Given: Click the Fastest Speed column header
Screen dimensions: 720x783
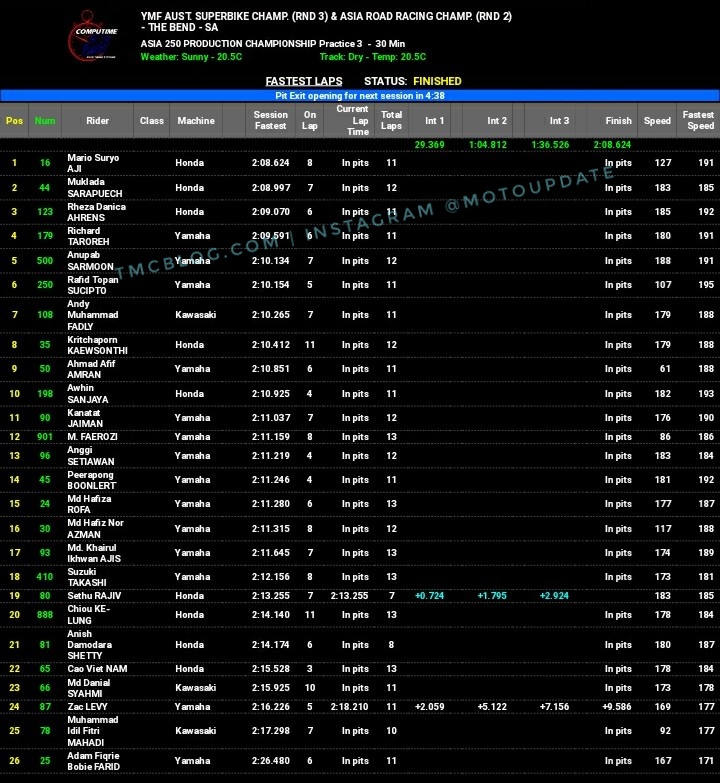Looking at the screenshot, I should point(698,120).
